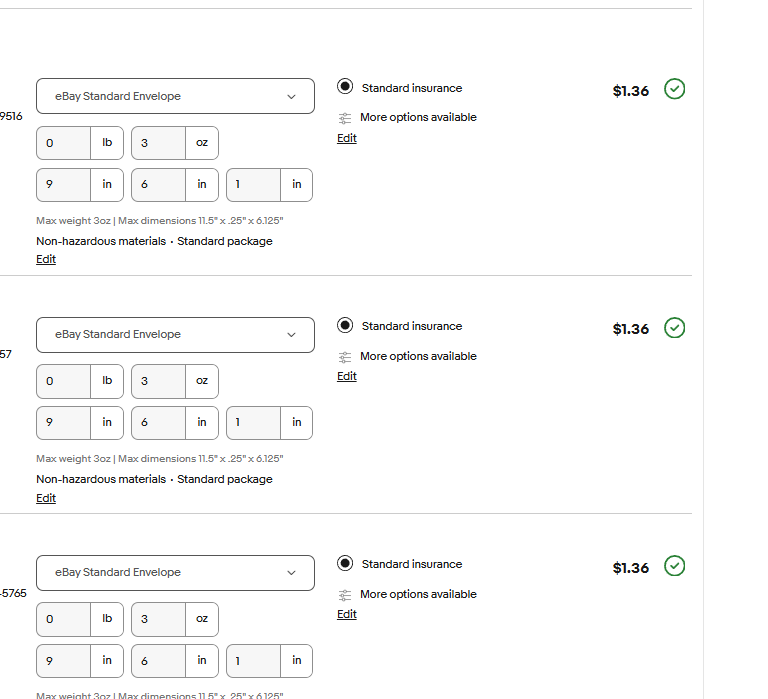Click the $1.36 price in the -5765 row
Screen dimensions: 768x699
click(631, 568)
